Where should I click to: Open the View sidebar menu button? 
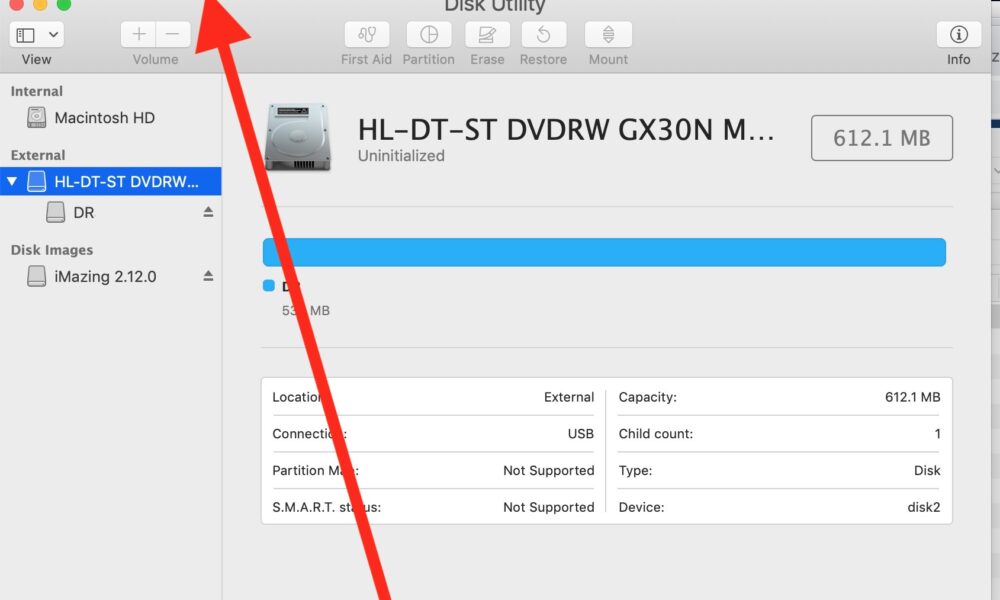click(x=36, y=34)
